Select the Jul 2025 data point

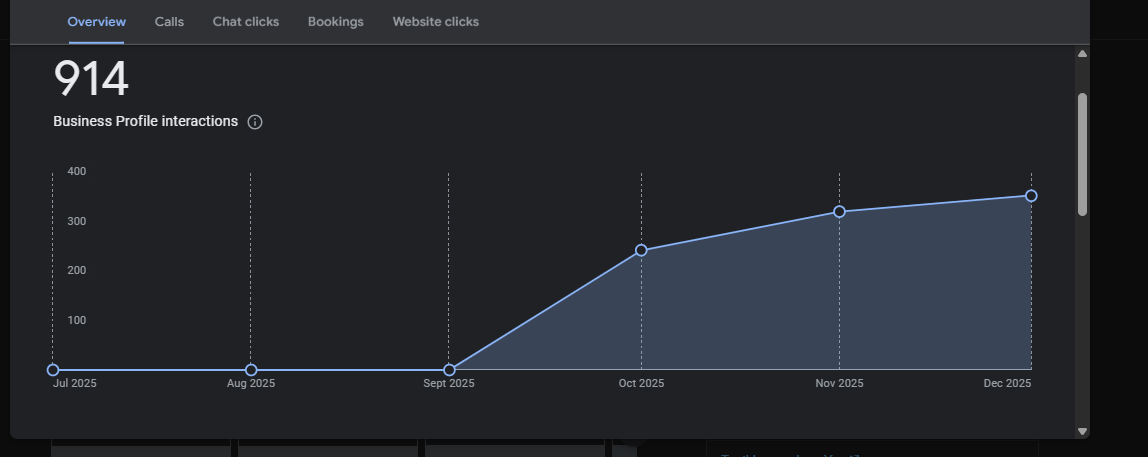pos(53,370)
